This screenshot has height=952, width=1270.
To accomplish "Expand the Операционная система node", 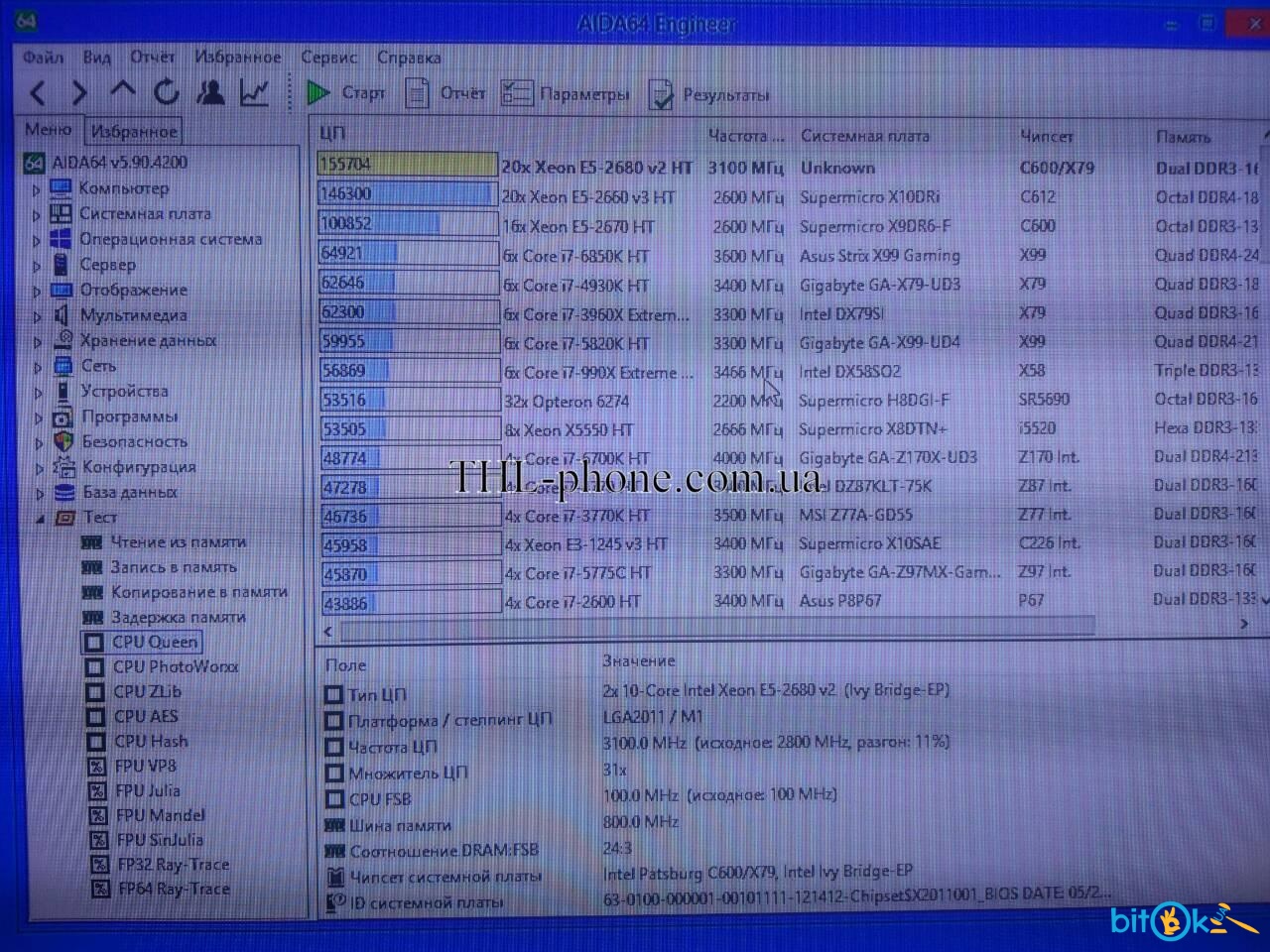I will (37, 240).
